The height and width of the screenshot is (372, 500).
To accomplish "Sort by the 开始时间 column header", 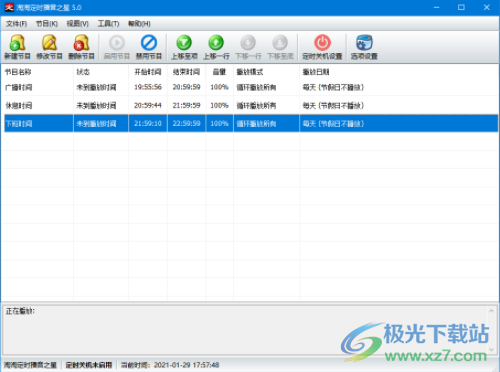I will pos(148,72).
